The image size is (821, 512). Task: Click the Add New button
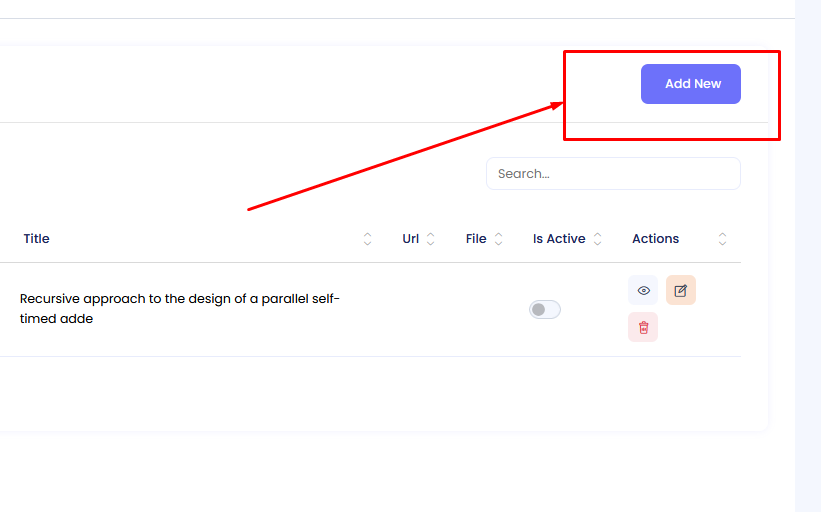[x=690, y=84]
